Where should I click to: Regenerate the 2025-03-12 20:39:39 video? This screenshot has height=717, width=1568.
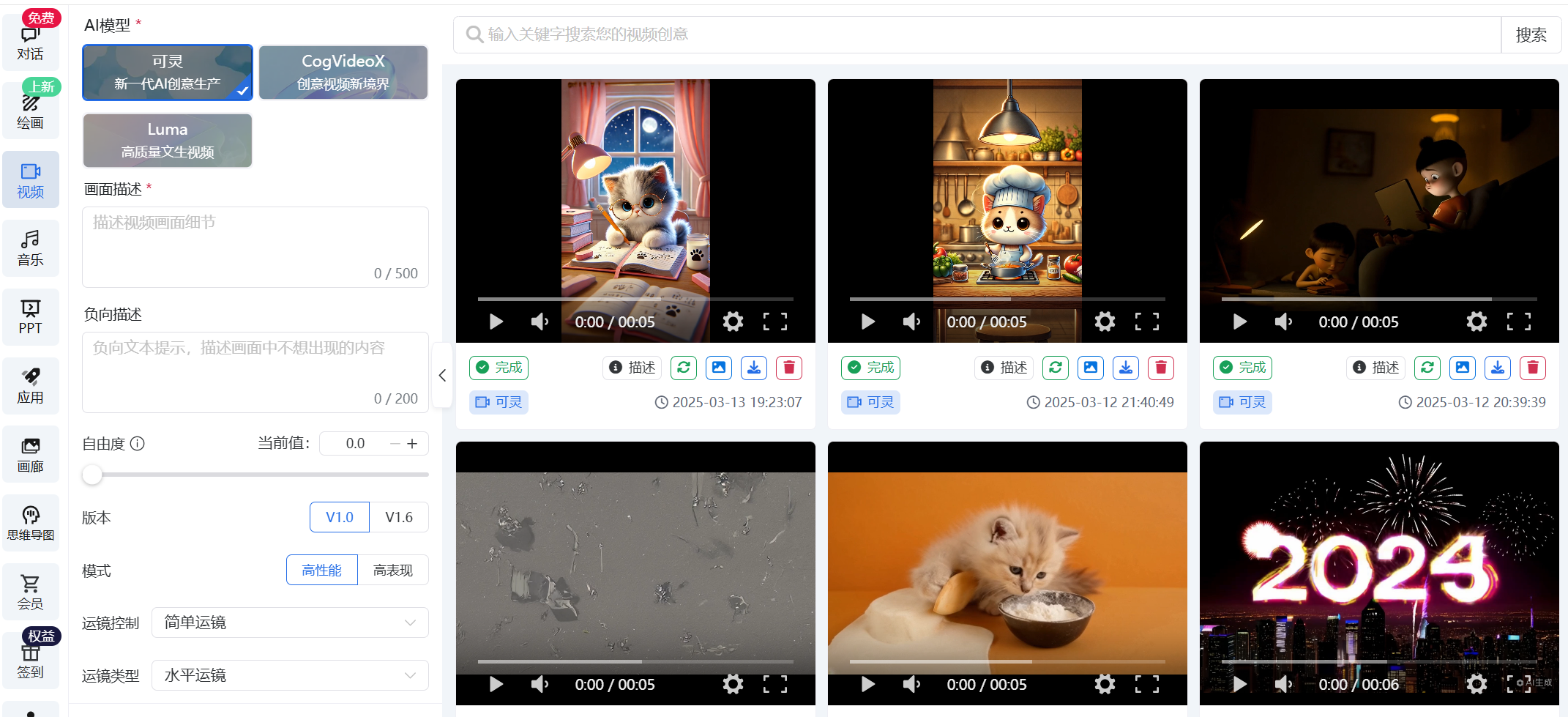[x=1427, y=368]
